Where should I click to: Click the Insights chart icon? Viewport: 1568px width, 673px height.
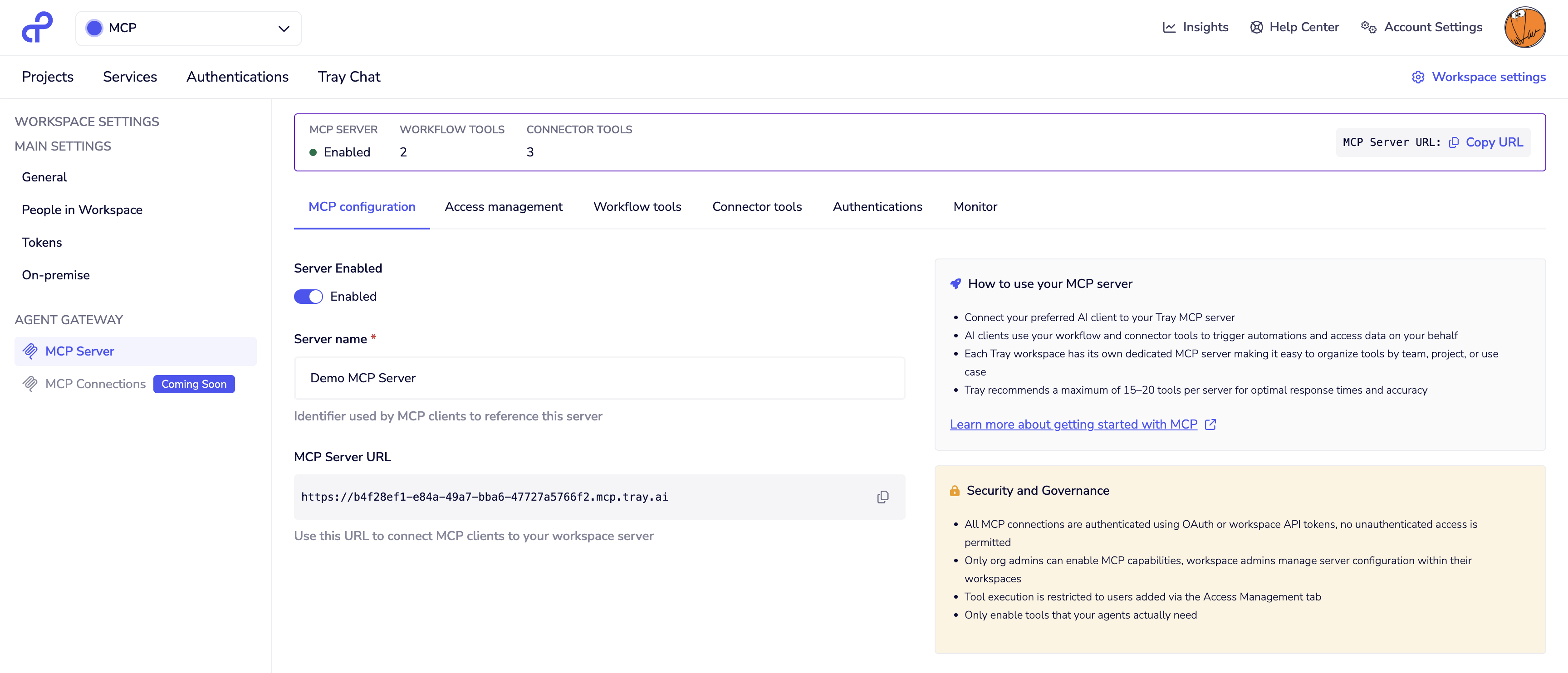click(1169, 27)
